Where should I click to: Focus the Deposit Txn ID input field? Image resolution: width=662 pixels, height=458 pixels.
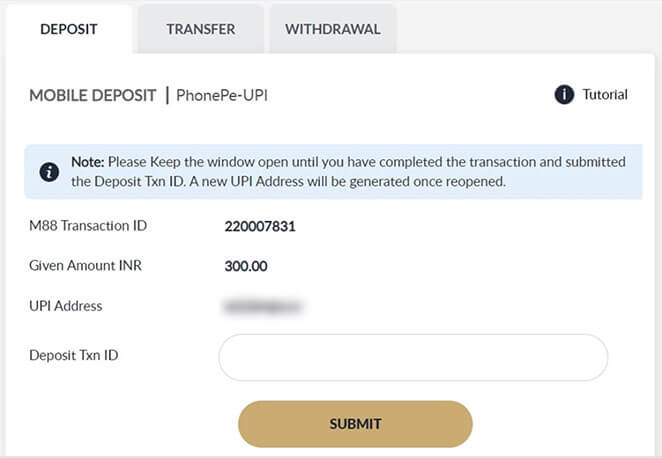[x=413, y=357]
